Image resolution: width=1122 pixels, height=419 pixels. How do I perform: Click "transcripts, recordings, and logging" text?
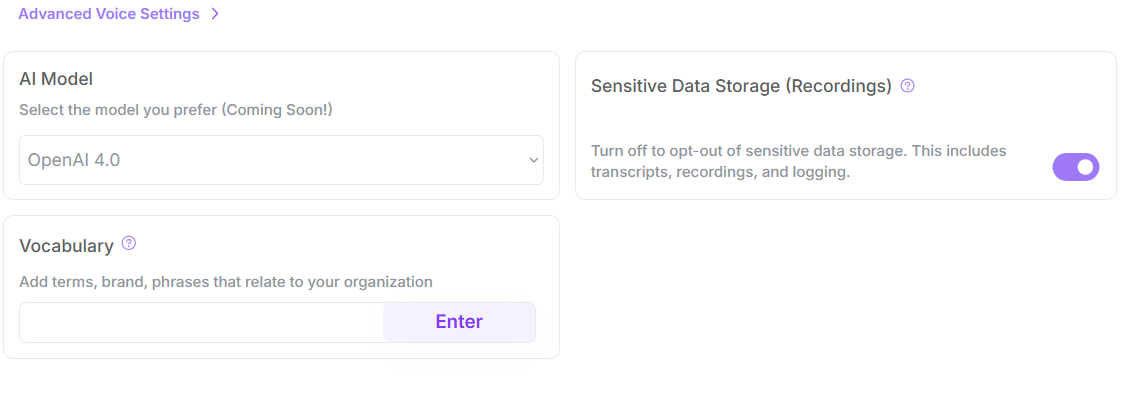(x=720, y=172)
